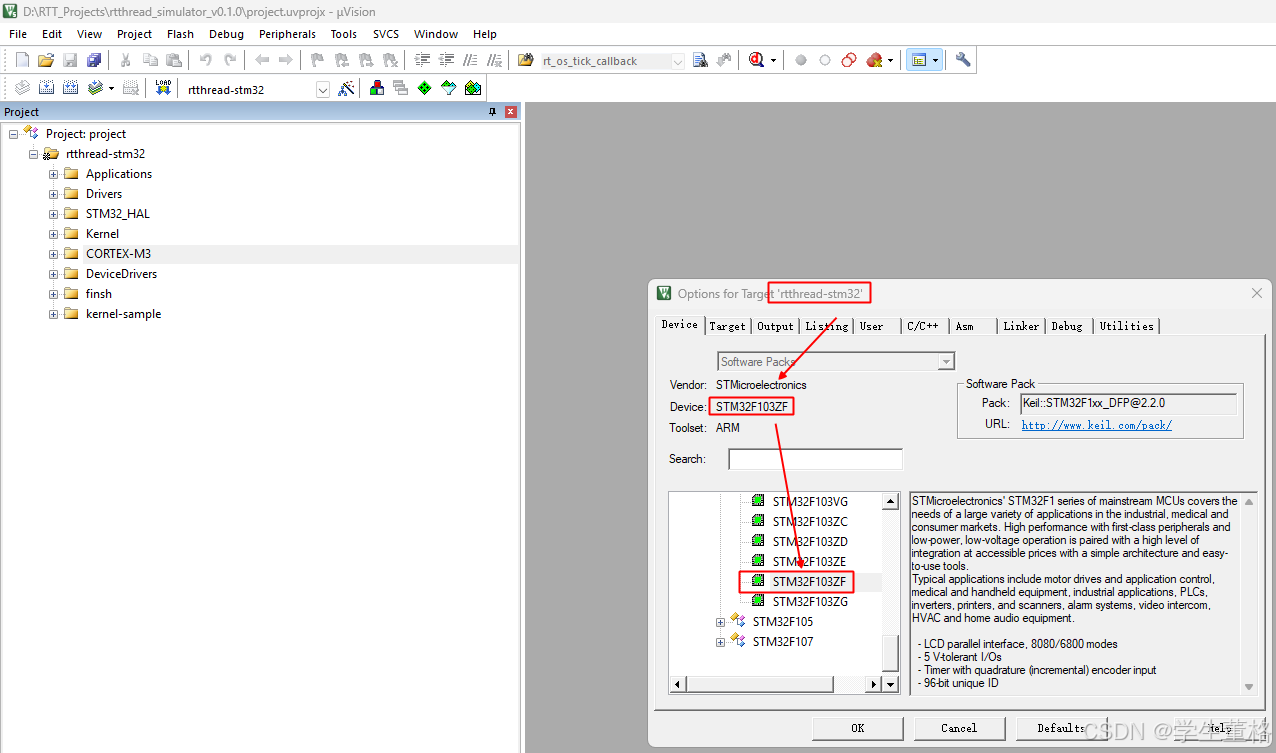This screenshot has height=753, width=1276.
Task: Open Manage Project Items icon
Action: (377, 88)
